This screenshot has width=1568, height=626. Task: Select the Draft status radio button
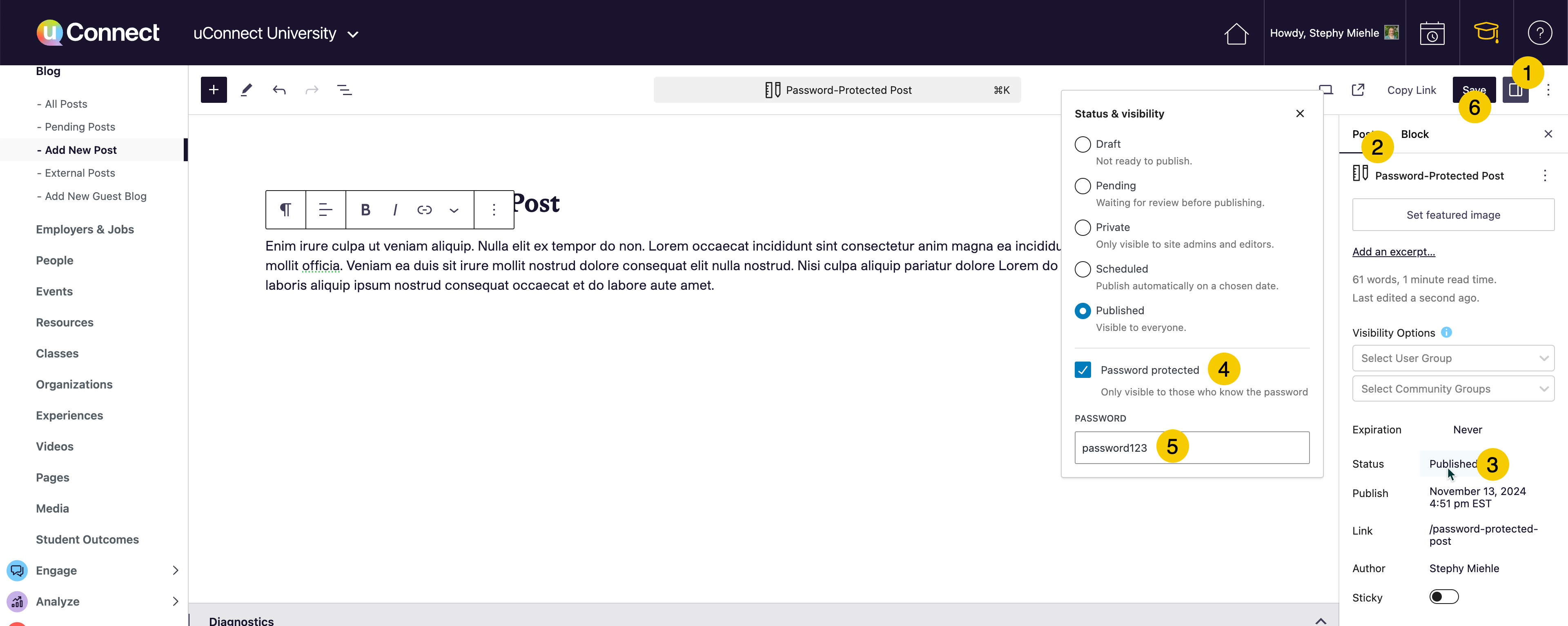click(x=1082, y=144)
